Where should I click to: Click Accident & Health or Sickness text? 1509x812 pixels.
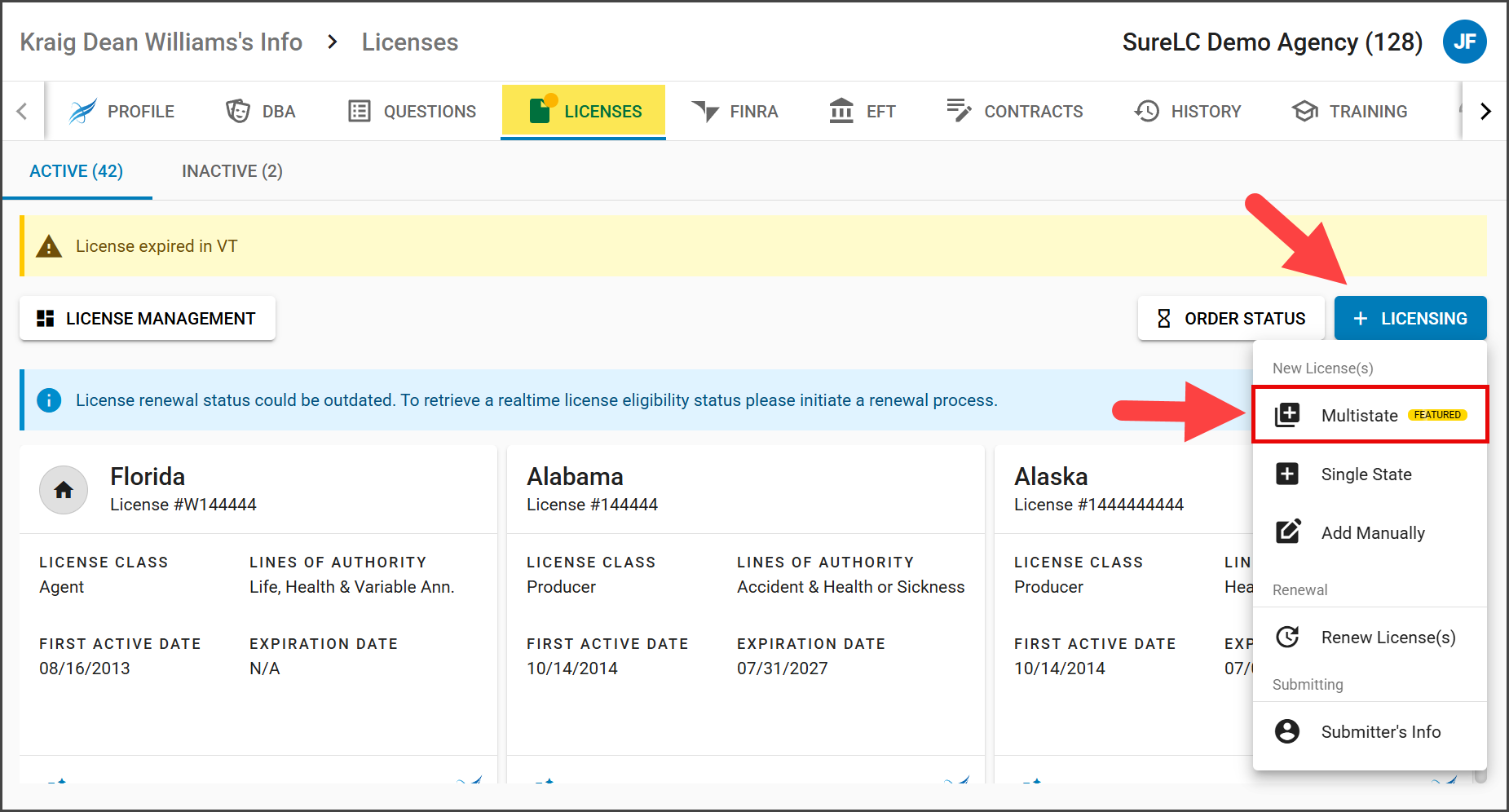point(851,587)
